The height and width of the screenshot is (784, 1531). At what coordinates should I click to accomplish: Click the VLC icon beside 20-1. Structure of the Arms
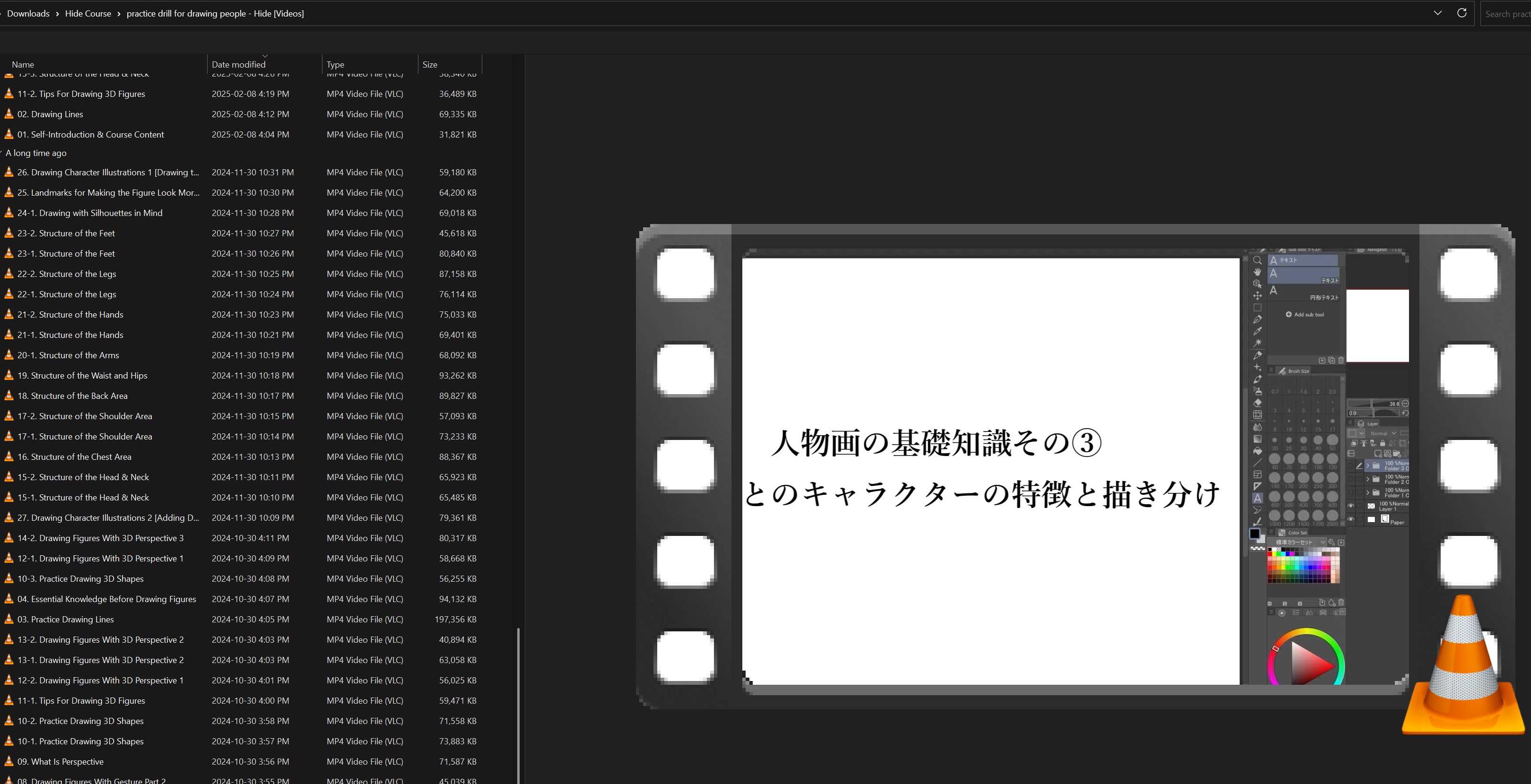(x=9, y=354)
